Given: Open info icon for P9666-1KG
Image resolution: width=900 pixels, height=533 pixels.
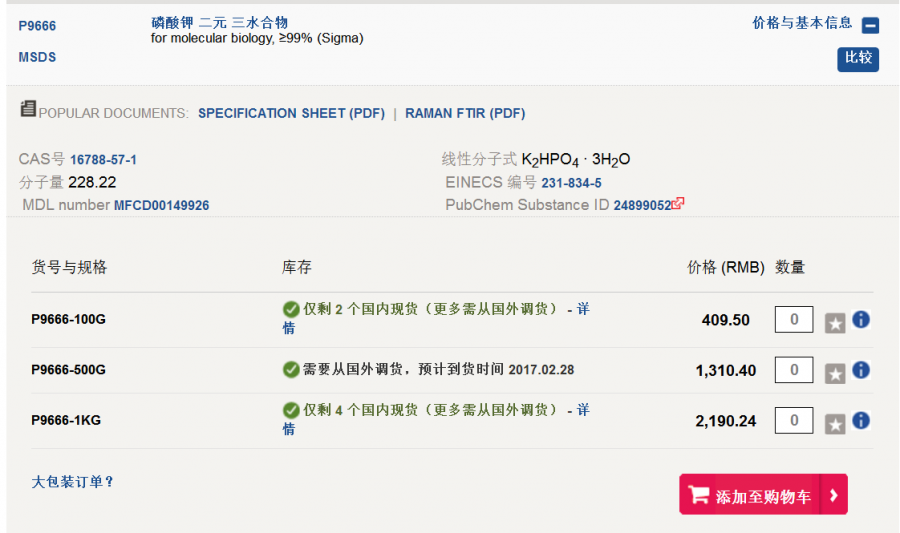Looking at the screenshot, I should tap(861, 420).
